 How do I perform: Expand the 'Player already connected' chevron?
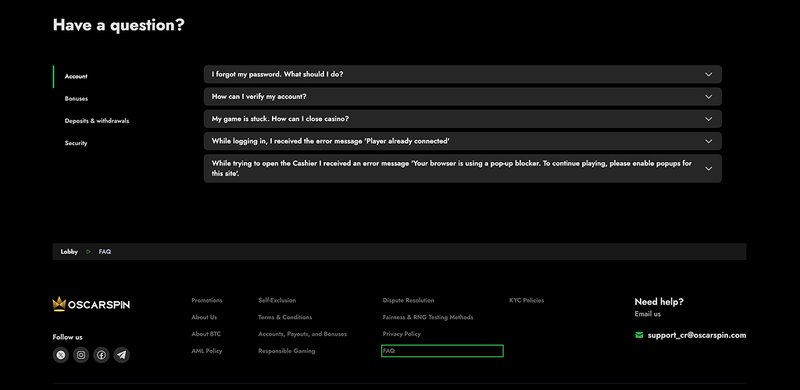coord(708,141)
